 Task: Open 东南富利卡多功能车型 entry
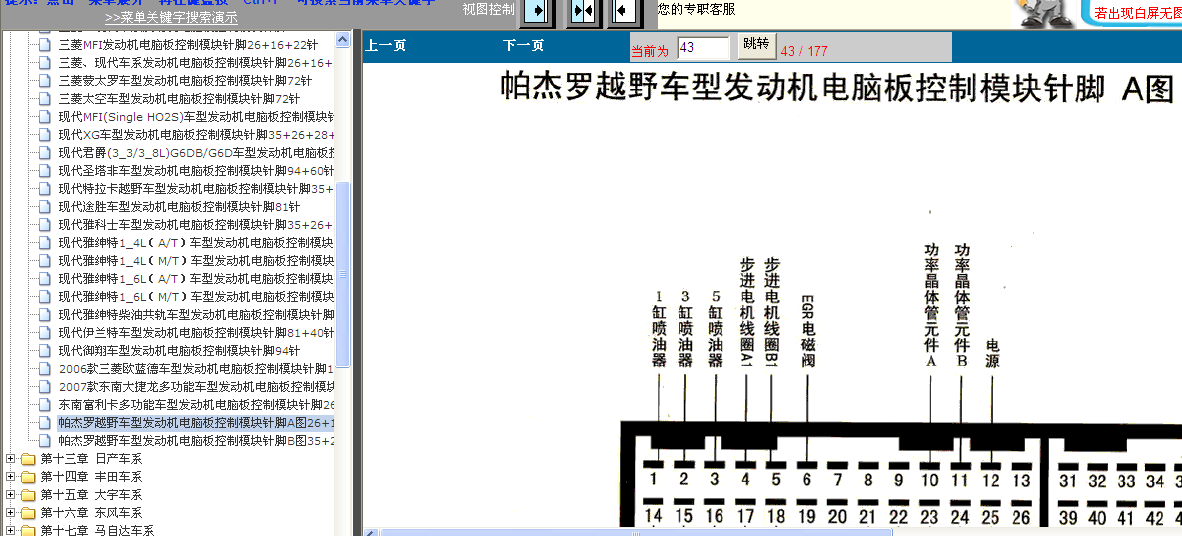[195, 406]
